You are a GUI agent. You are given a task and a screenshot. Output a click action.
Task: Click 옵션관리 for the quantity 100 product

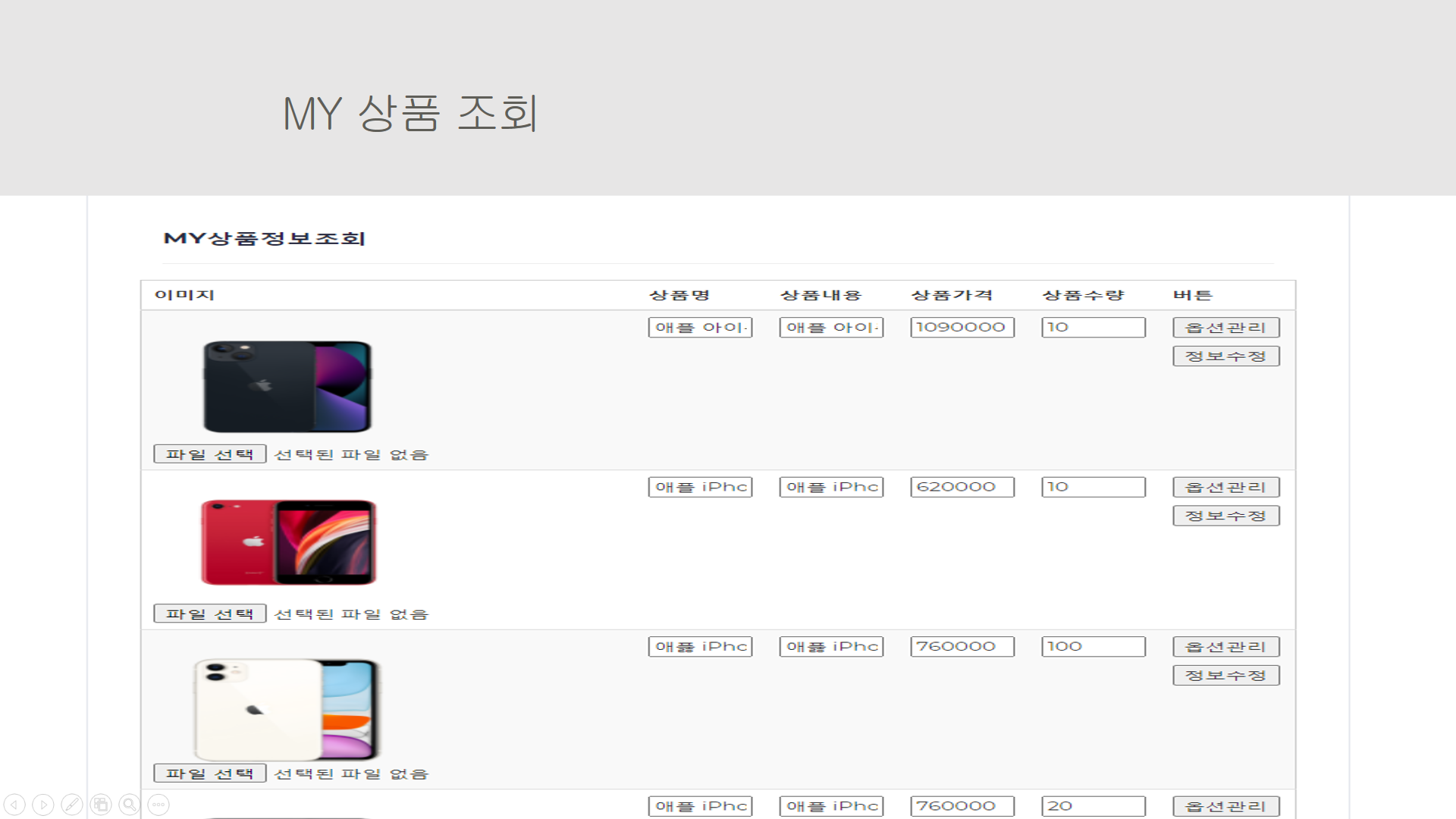tap(1226, 647)
